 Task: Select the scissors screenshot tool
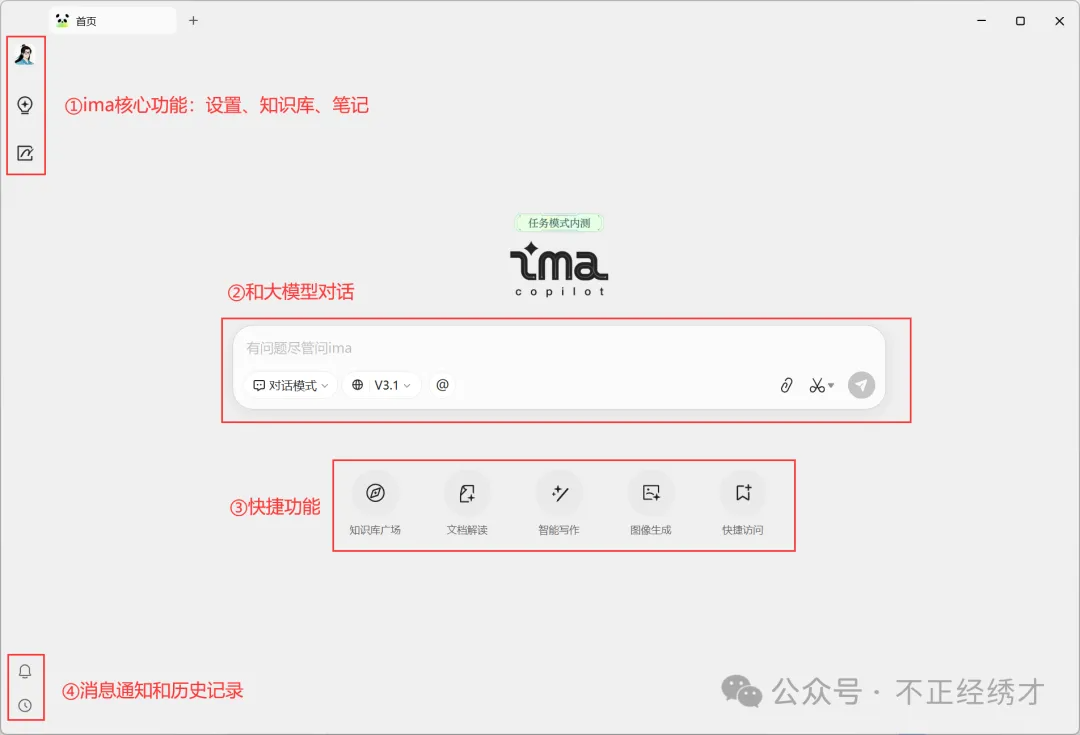[x=816, y=385]
